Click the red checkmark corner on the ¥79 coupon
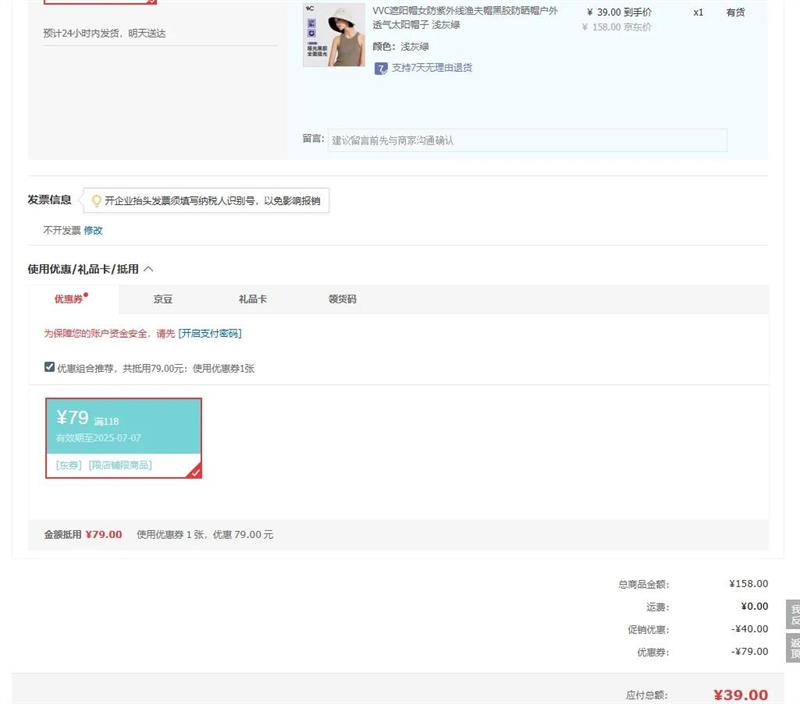This screenshot has width=800, height=704. coord(195,472)
